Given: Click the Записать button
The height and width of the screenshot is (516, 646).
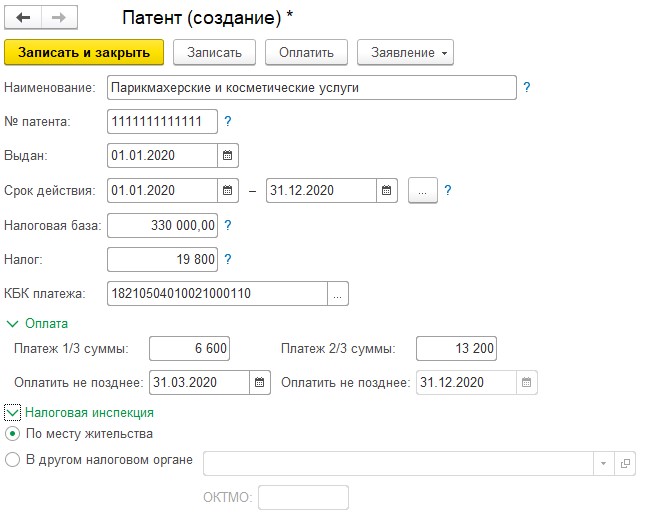Looking at the screenshot, I should (x=215, y=52).
